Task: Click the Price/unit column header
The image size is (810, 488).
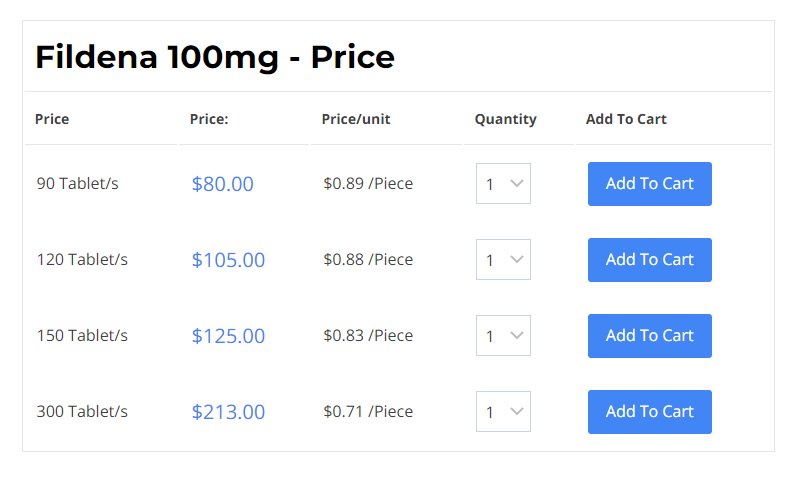Action: pos(356,119)
